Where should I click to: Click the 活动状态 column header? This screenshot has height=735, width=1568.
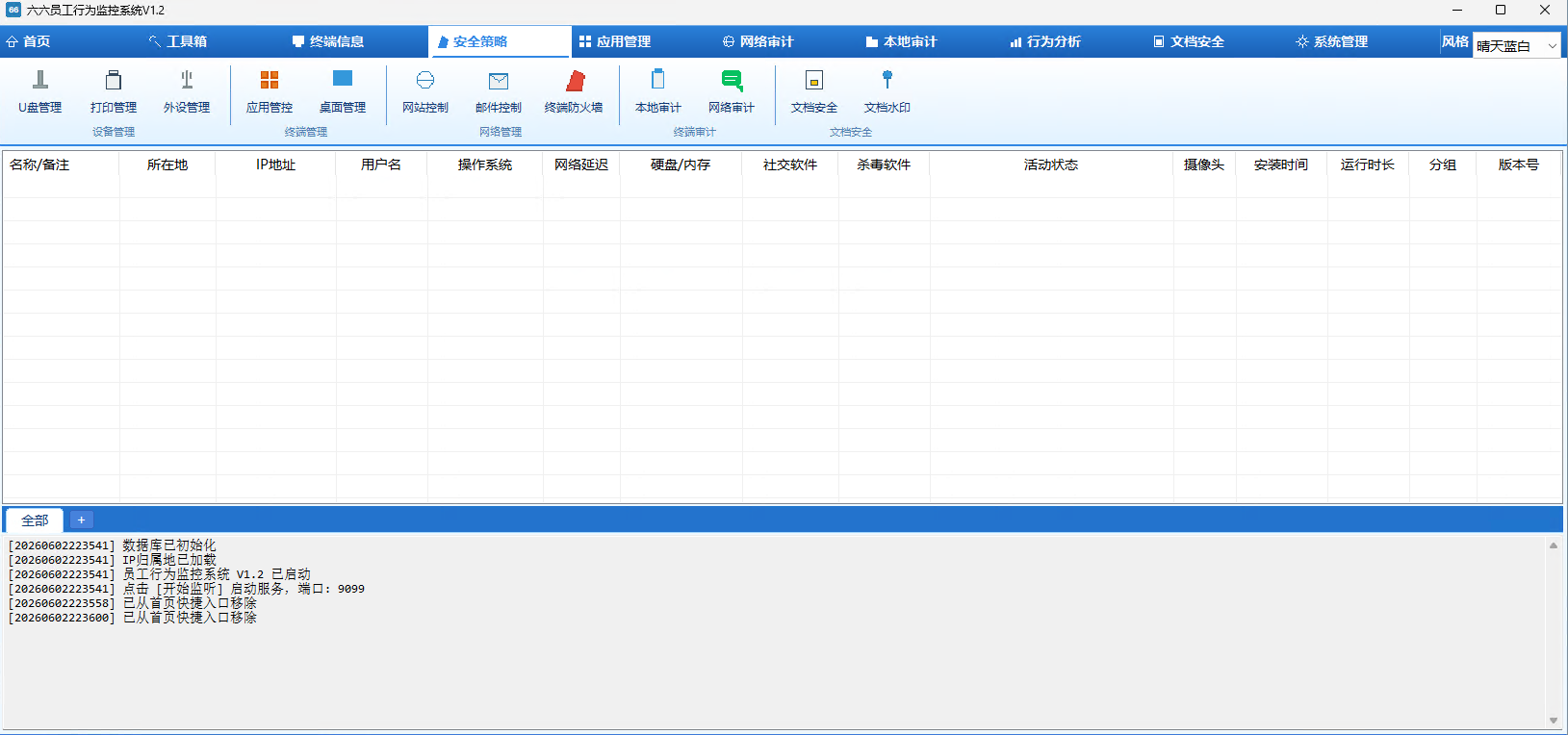pos(1051,165)
